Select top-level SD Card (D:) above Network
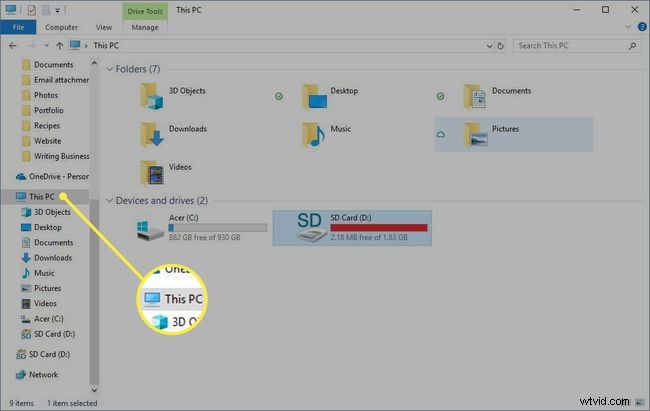 point(43,355)
